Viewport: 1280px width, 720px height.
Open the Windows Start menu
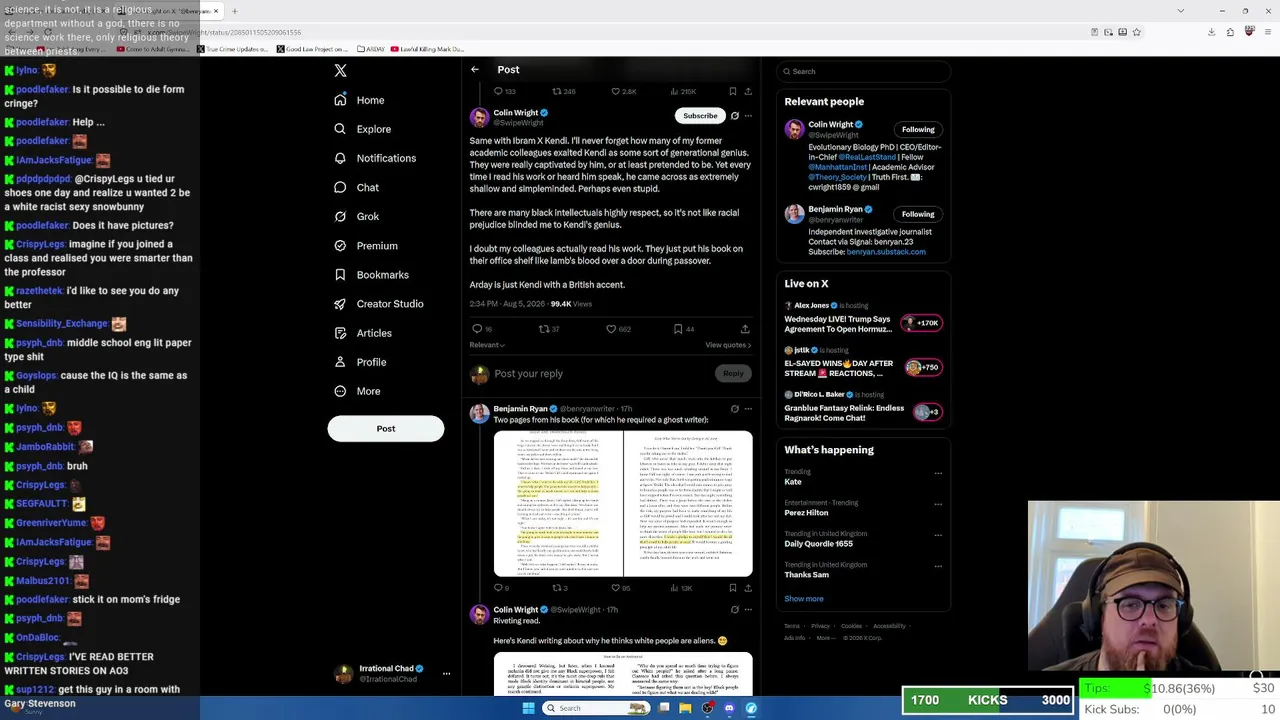[529, 708]
